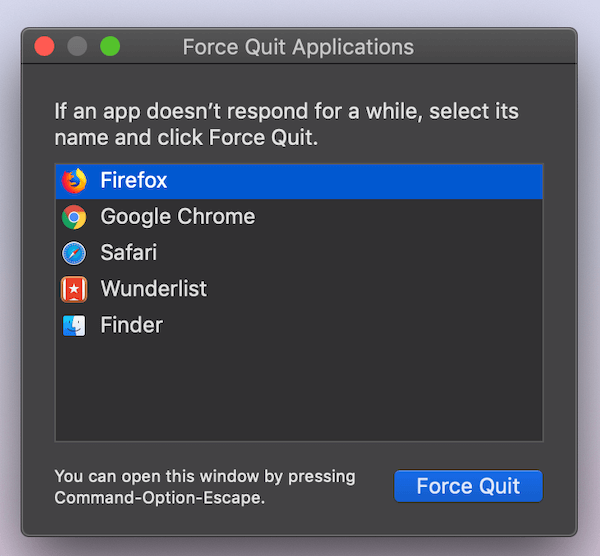Image resolution: width=600 pixels, height=556 pixels.
Task: Choose the Safari entry text
Action: pyautogui.click(x=129, y=253)
